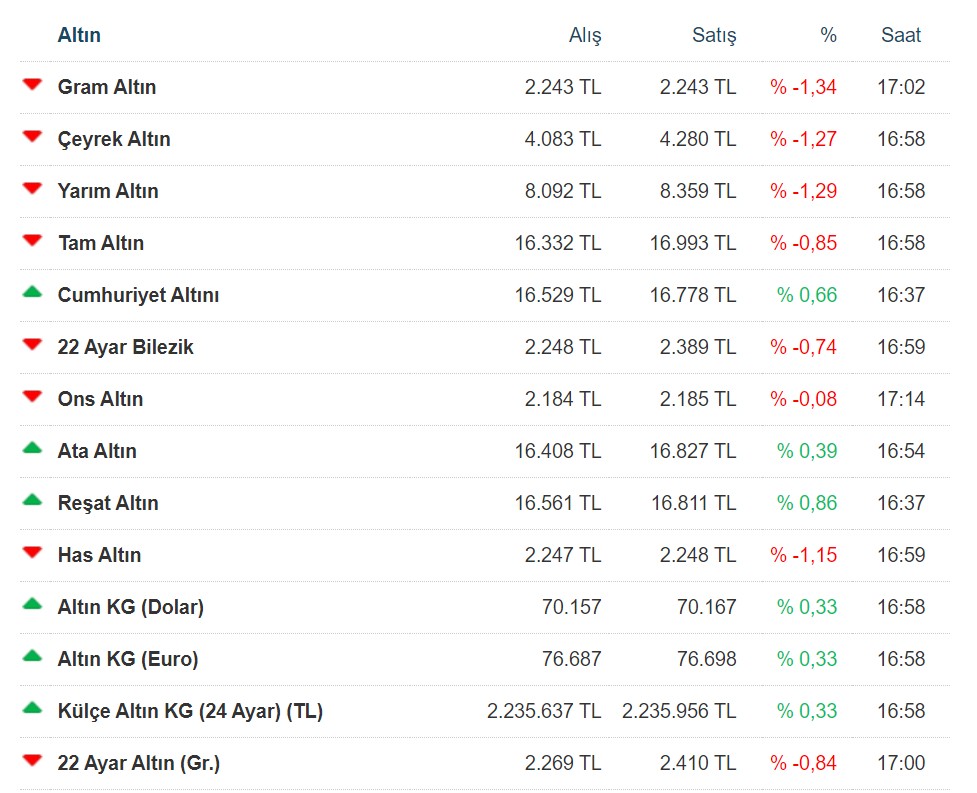The height and width of the screenshot is (793, 977).
Task: Click the green up arrow beside Cumhuriyet Altını
Action: tap(33, 293)
